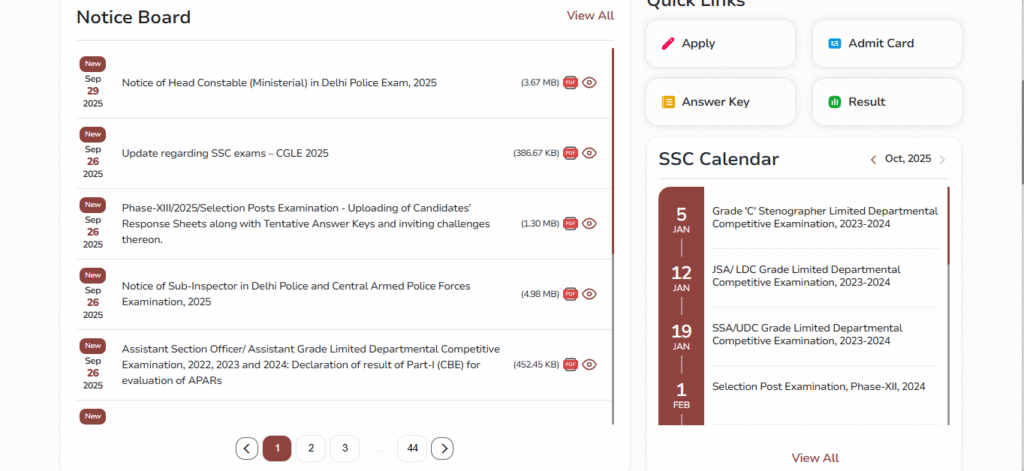Preview Assistant Section Officer result eye icon
Viewport: 1024px width, 471px height.
pos(590,365)
